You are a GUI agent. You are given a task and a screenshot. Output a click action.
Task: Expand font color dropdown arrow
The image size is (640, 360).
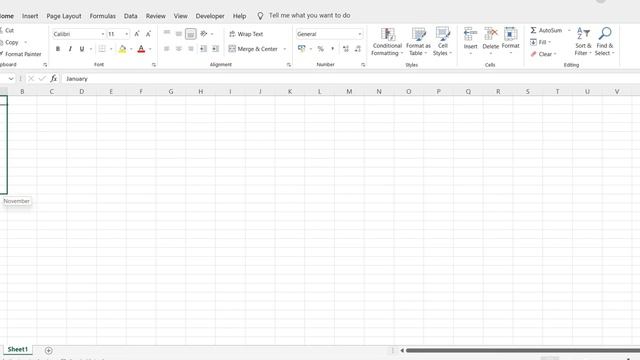click(x=150, y=49)
